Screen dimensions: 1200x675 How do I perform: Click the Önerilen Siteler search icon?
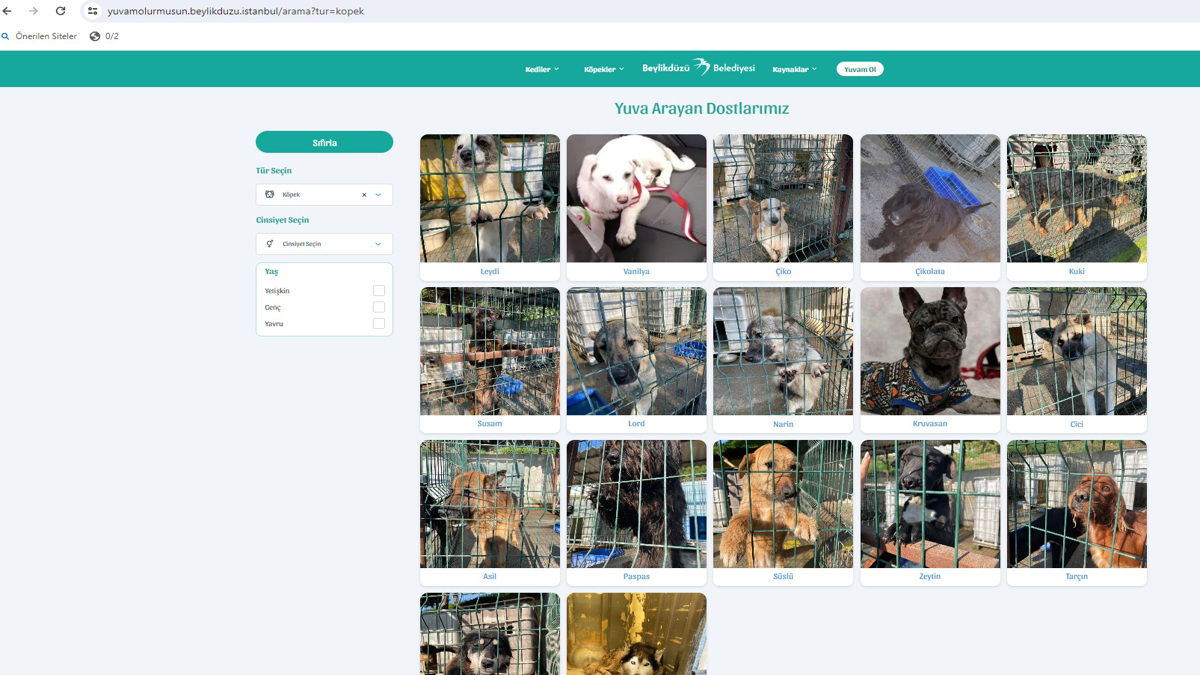[6, 36]
